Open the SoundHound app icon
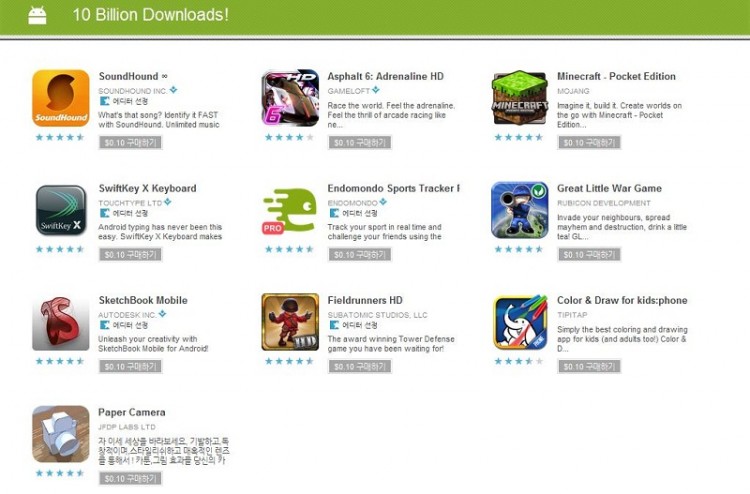The image size is (750, 494). tap(61, 98)
